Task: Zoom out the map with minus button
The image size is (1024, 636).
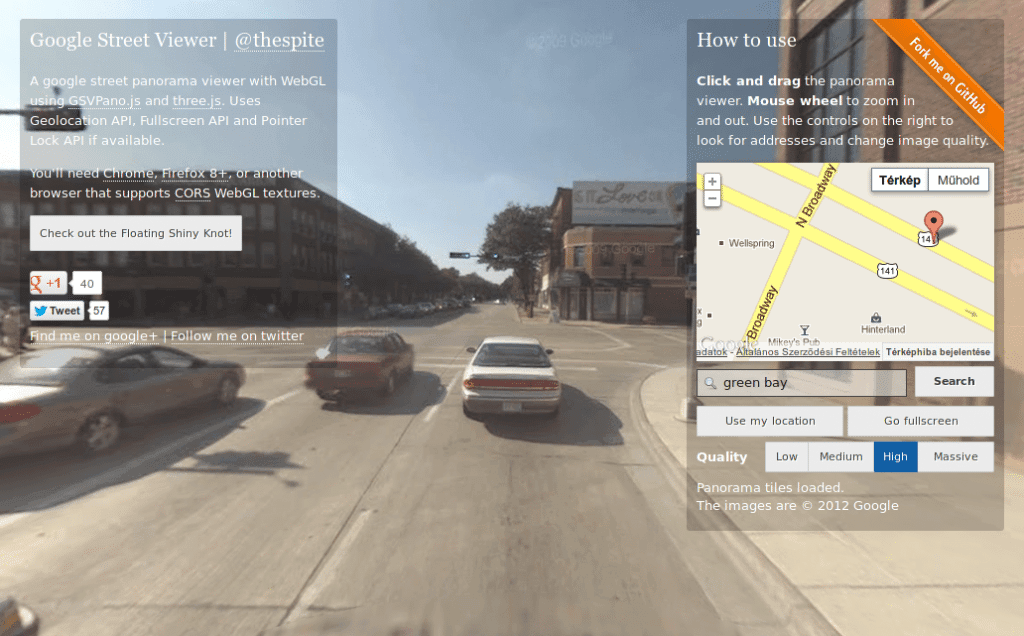Action: point(712,199)
